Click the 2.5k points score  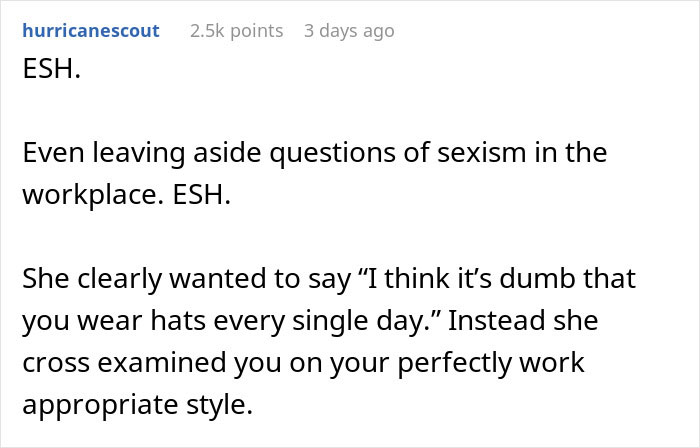coord(236,31)
